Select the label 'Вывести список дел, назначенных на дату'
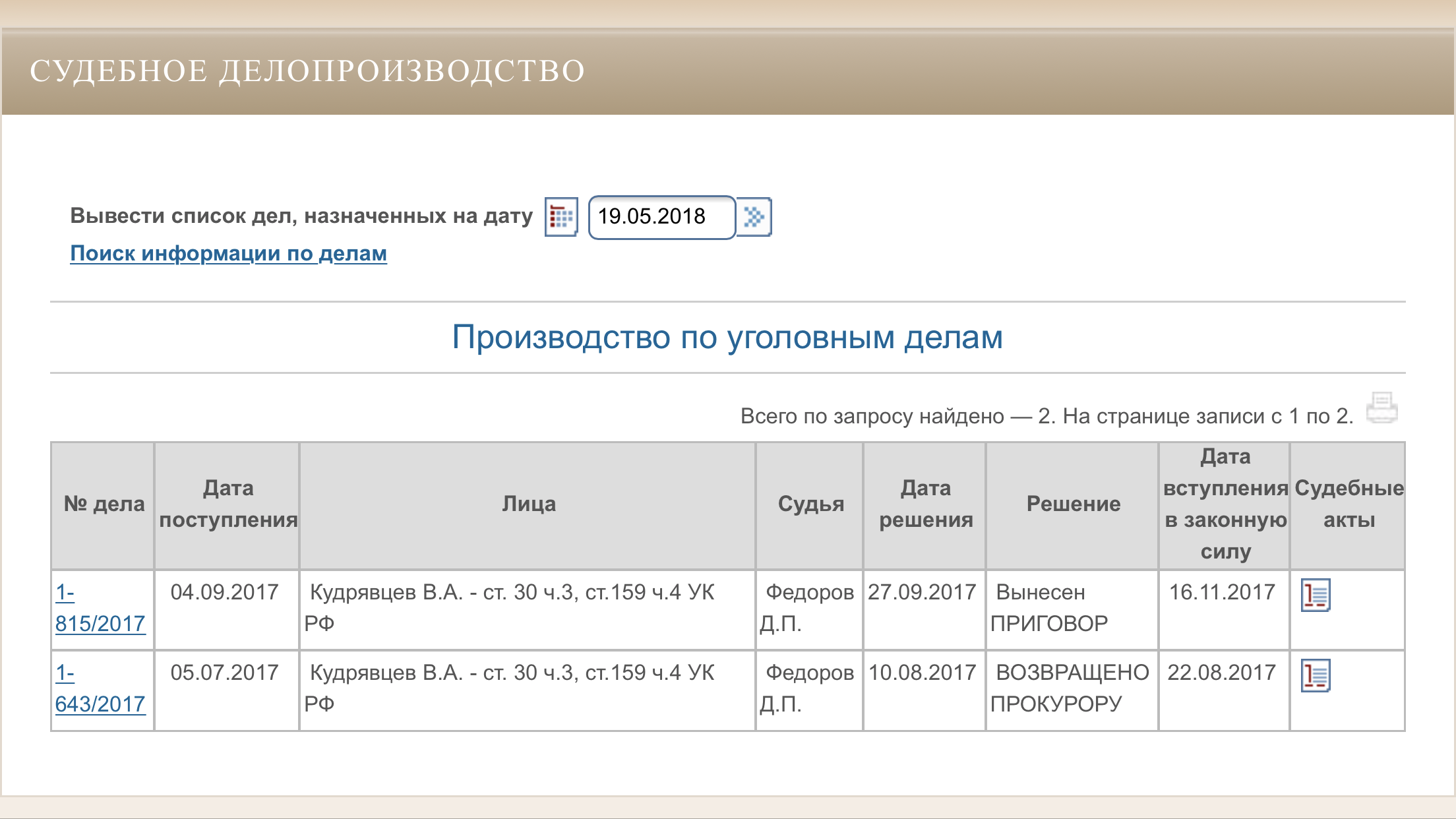 tap(301, 216)
